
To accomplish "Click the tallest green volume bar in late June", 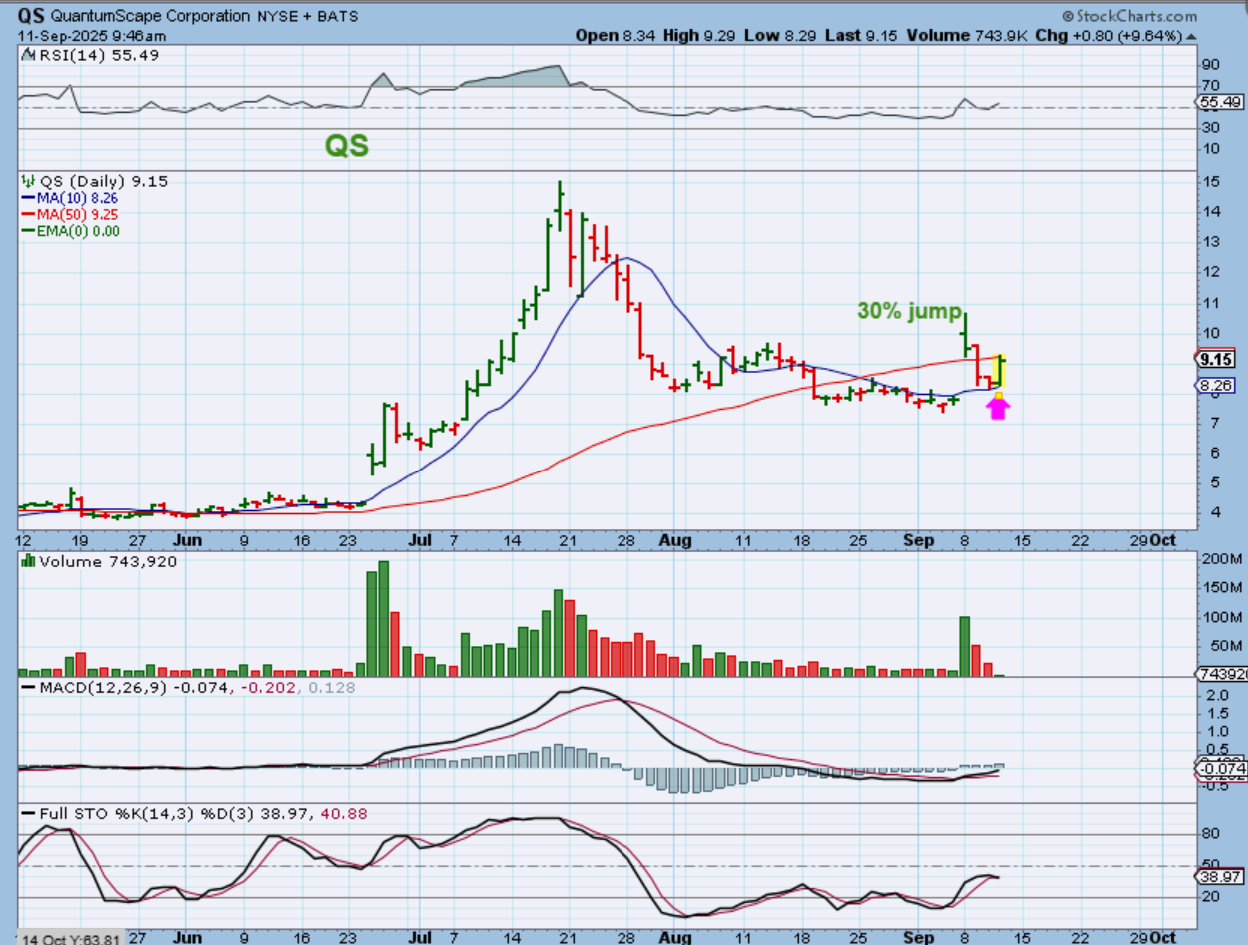I will tap(384, 619).
